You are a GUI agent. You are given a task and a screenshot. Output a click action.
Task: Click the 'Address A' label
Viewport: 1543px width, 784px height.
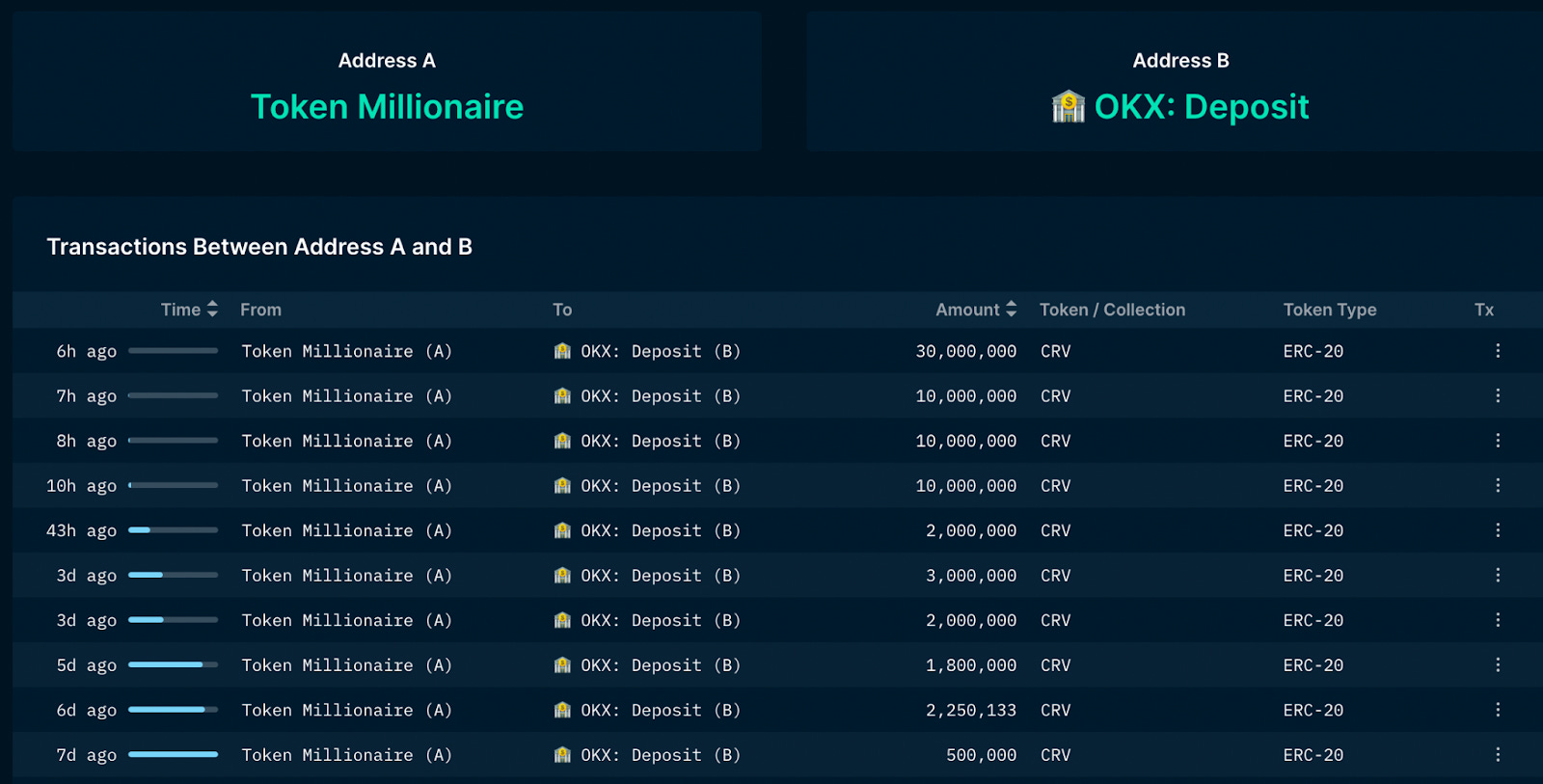click(387, 61)
